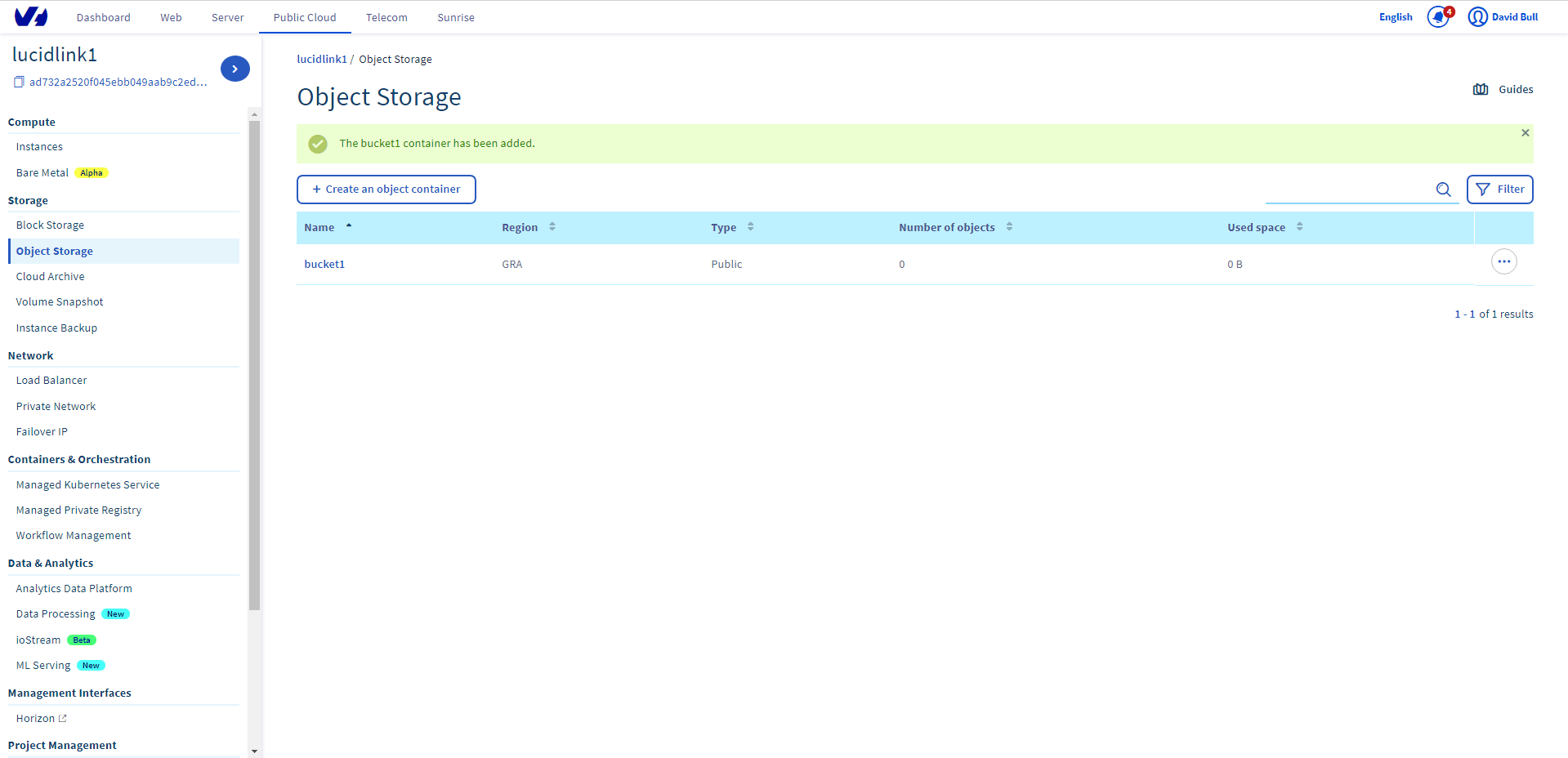Click the blue arrow button beside lucidlink1
This screenshot has width=1568, height=758.
coord(235,69)
